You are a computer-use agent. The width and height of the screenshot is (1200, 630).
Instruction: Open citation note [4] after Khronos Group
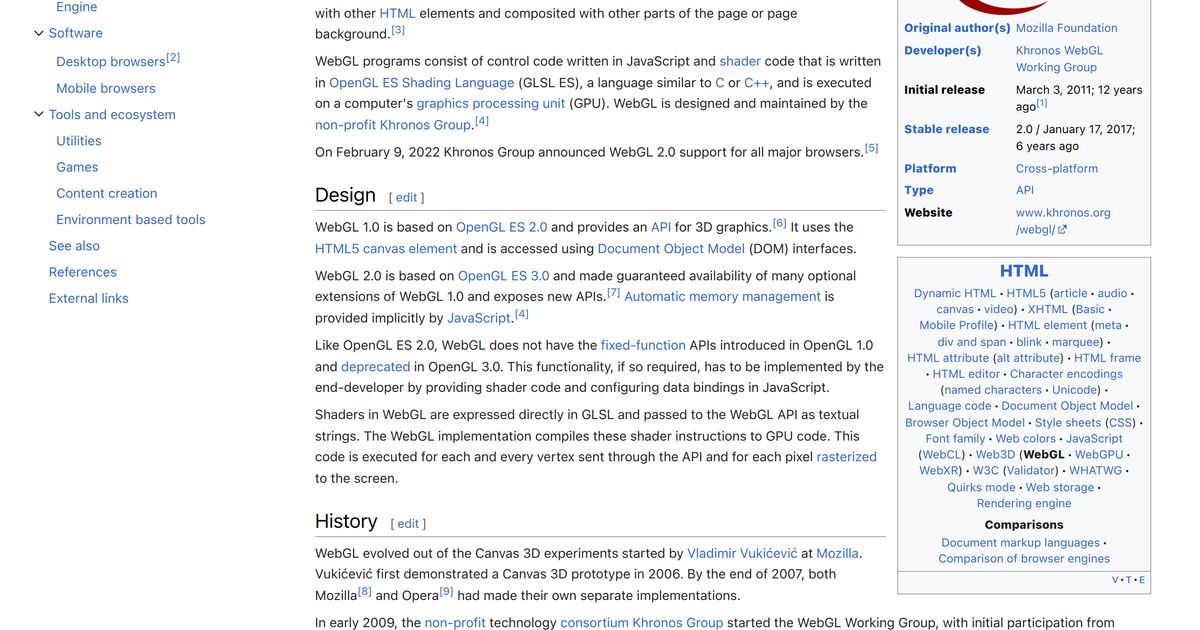[x=482, y=118]
